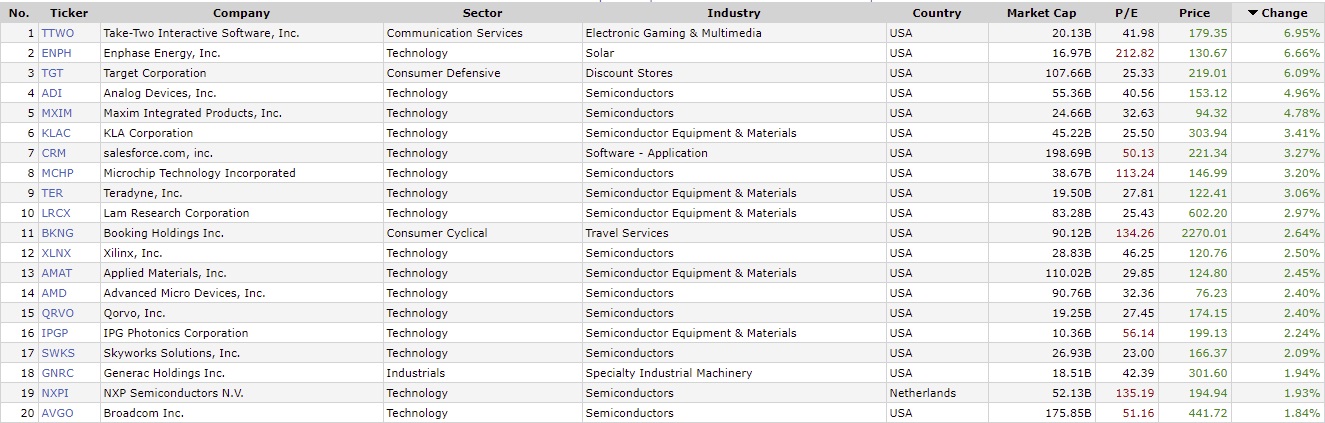This screenshot has height=423, width=1325.
Task: Click the Industry column header
Action: click(734, 13)
